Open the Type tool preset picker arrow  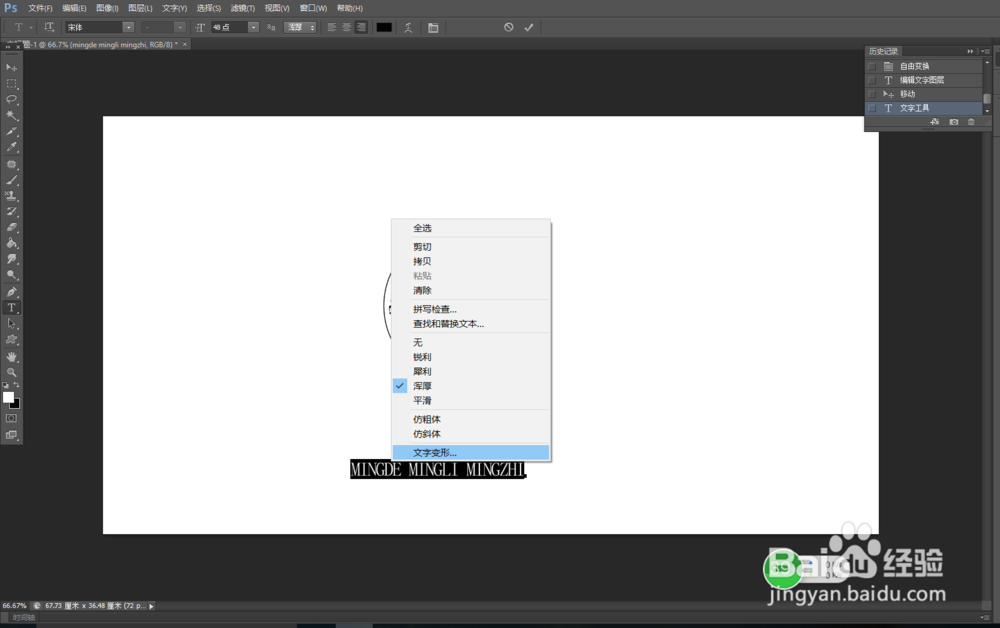[31, 27]
